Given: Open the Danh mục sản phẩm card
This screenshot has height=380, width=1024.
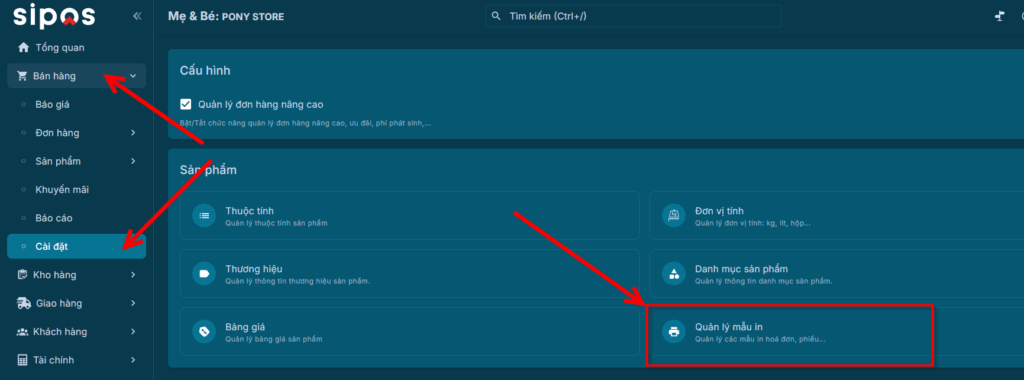Looking at the screenshot, I should coord(837,274).
